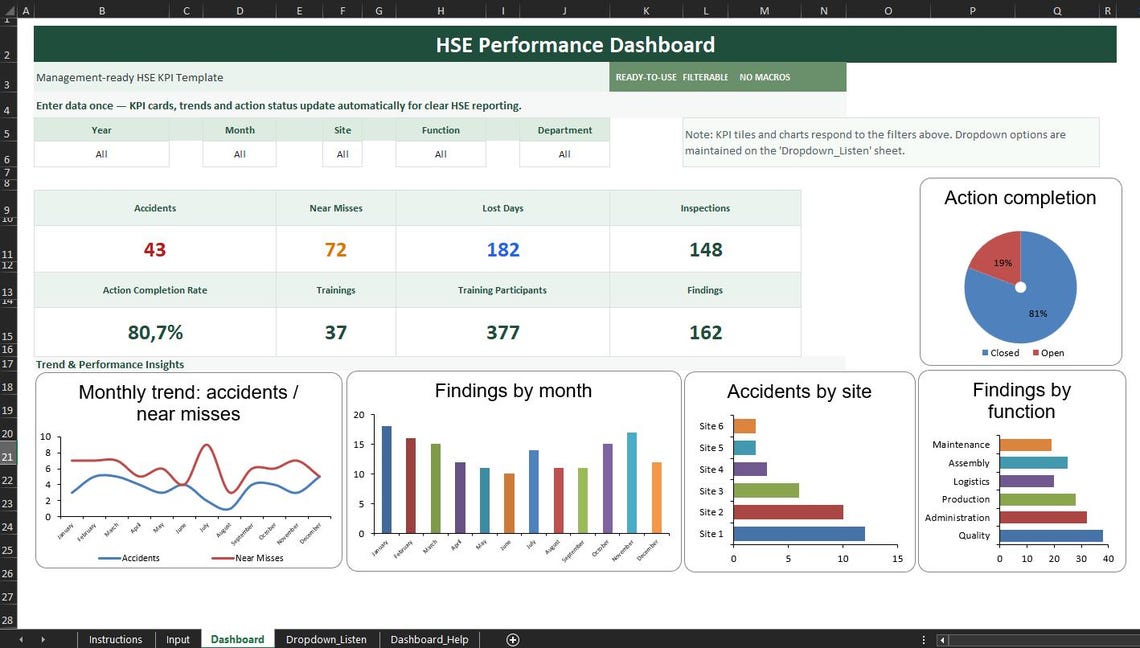Click the note about Dropdown_Listen sheet
This screenshot has height=648, width=1140.
(x=891, y=143)
